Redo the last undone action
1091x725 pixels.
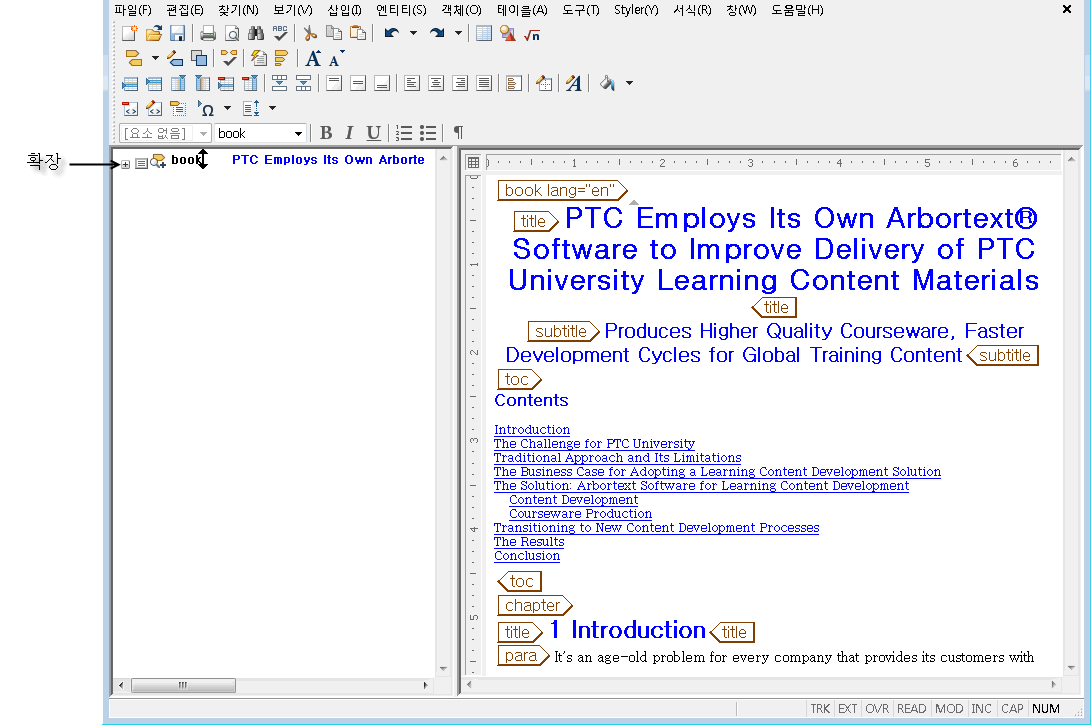click(x=437, y=33)
